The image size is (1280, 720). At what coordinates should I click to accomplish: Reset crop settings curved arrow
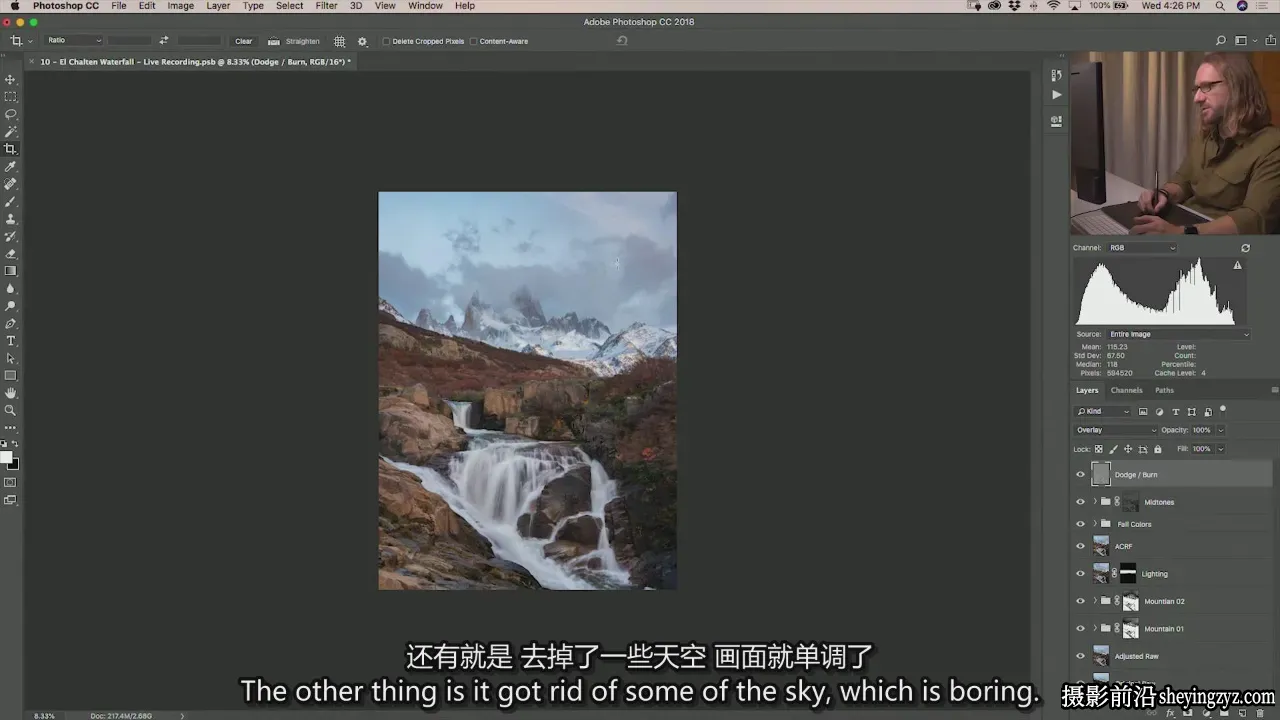(x=622, y=41)
